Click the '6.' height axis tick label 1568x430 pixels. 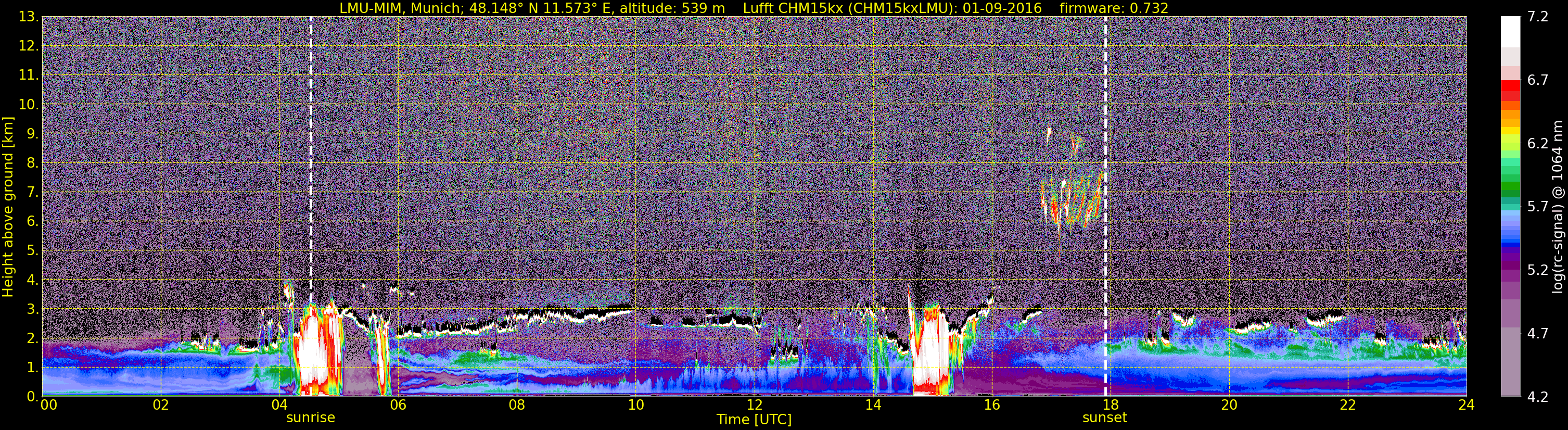pyautogui.click(x=32, y=221)
